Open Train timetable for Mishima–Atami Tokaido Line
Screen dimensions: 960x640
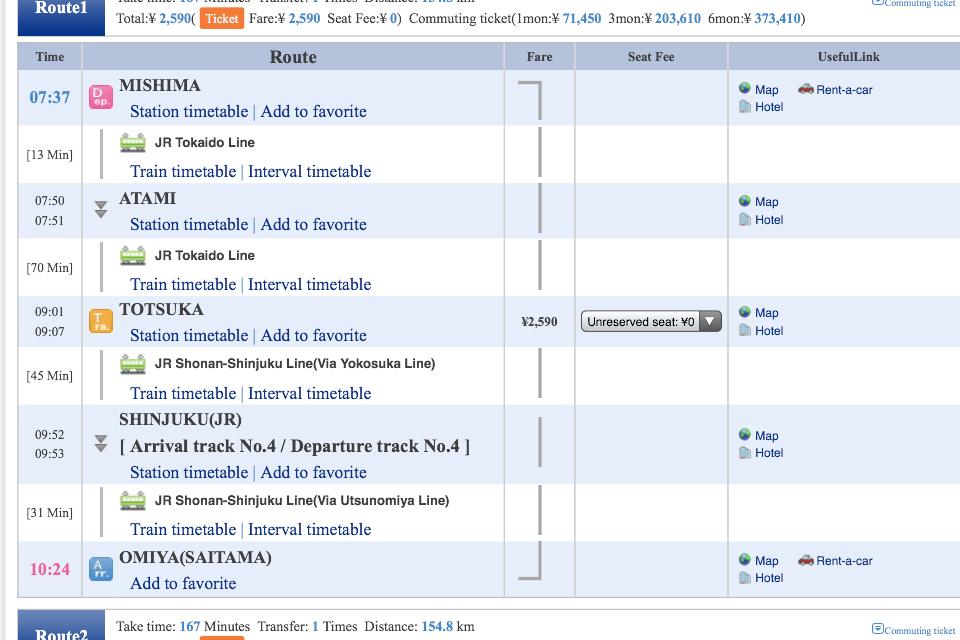click(182, 171)
